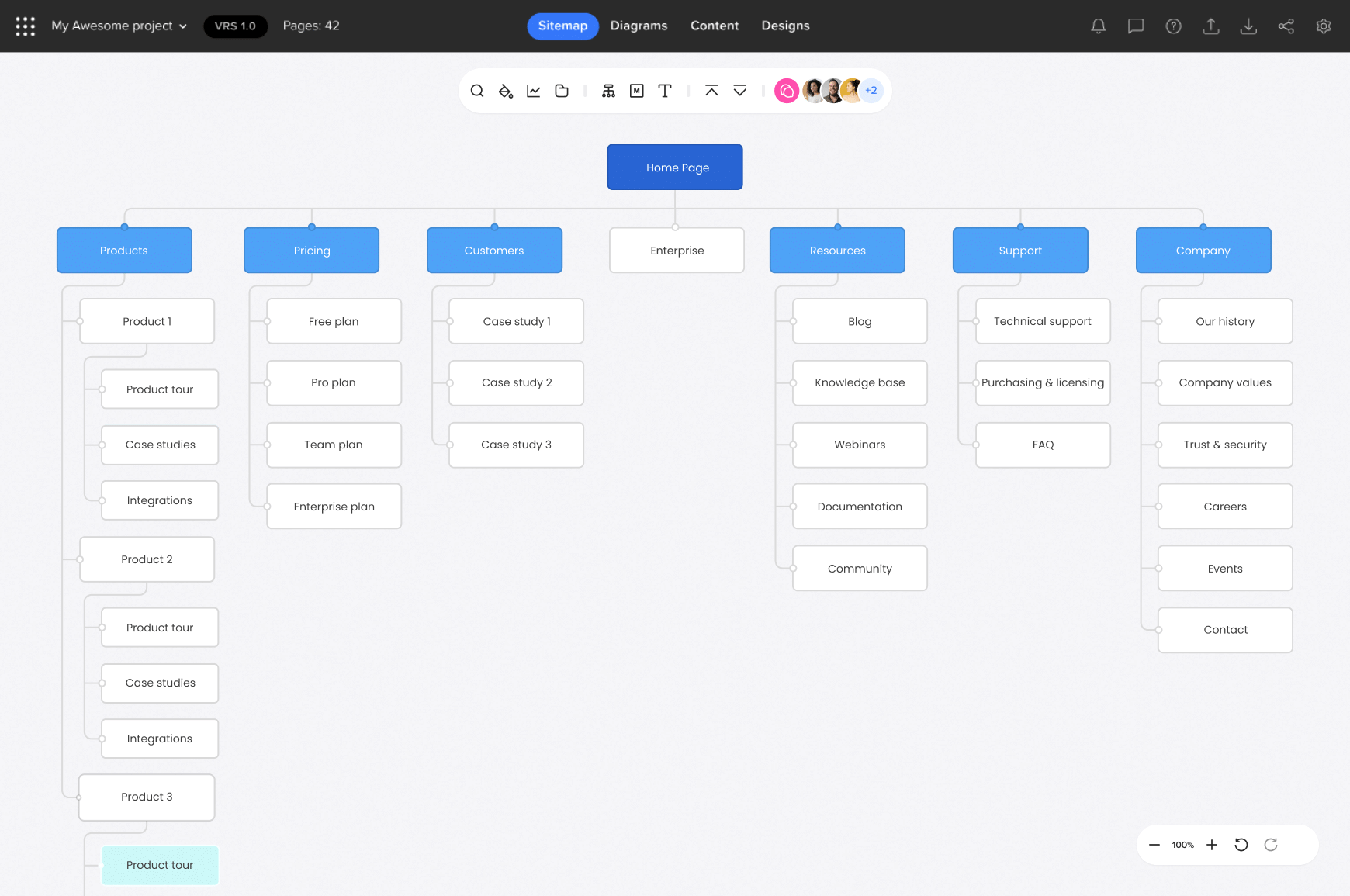Select the Home Page node
The width and height of the screenshot is (1350, 896).
click(x=675, y=167)
